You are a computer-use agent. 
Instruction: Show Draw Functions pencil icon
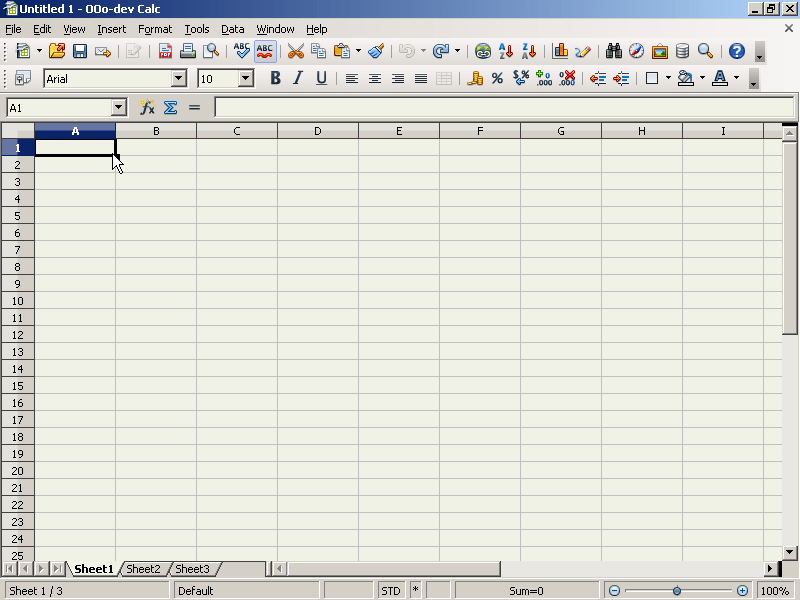[583, 51]
